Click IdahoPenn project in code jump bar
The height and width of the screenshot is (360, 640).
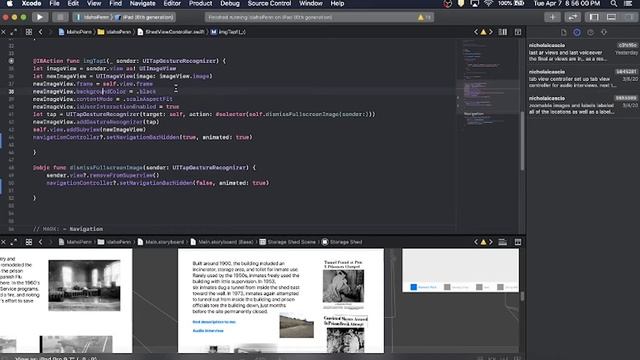pos(75,32)
